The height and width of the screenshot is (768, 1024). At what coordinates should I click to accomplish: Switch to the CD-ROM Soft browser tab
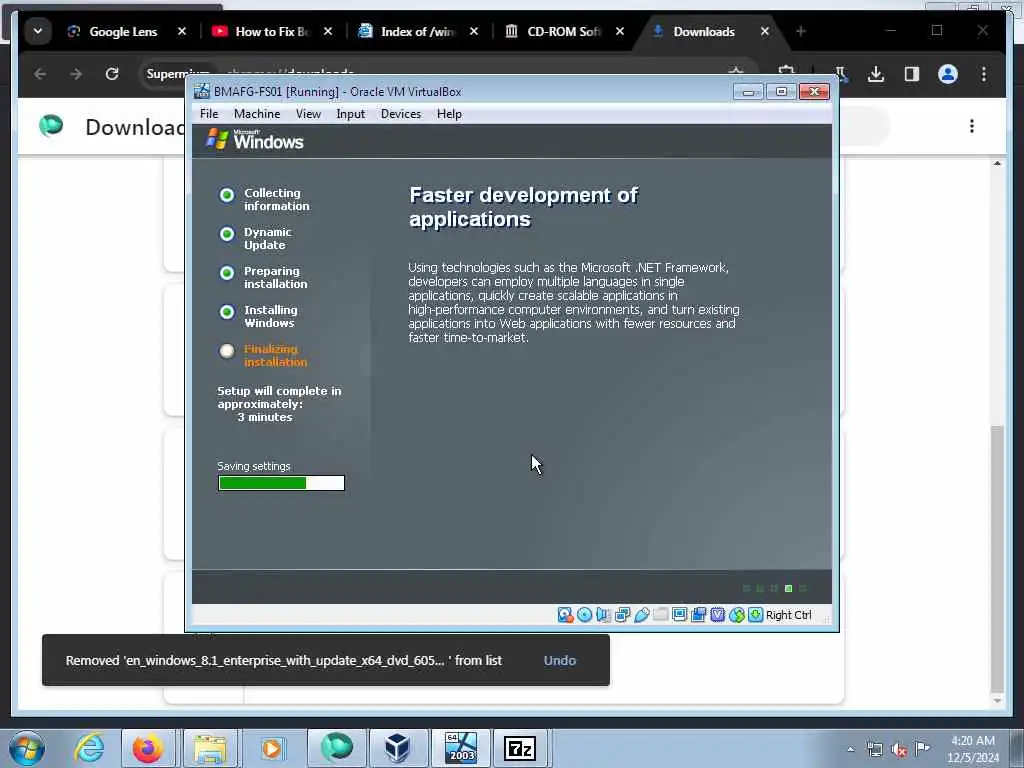(564, 31)
